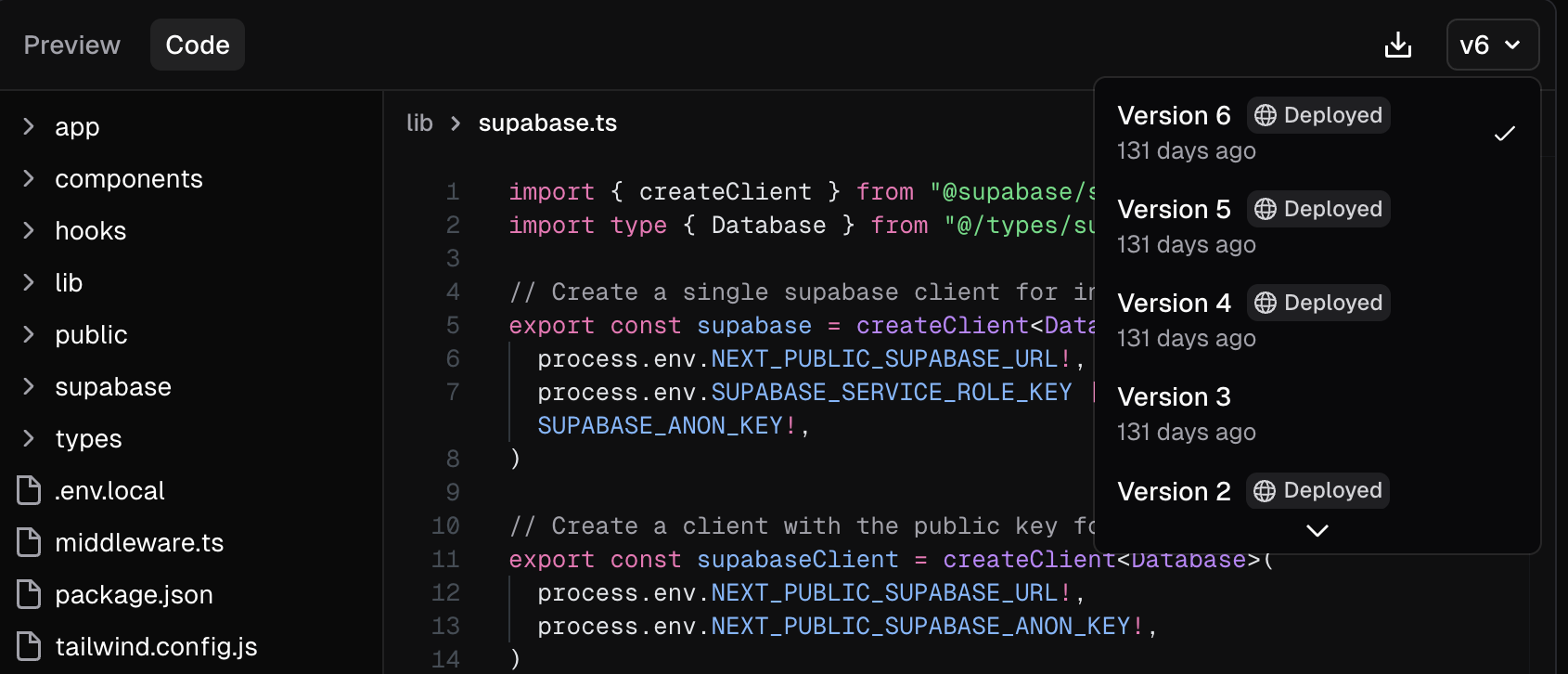Click line number 5 in gutter
The width and height of the screenshot is (1568, 674).
click(453, 326)
